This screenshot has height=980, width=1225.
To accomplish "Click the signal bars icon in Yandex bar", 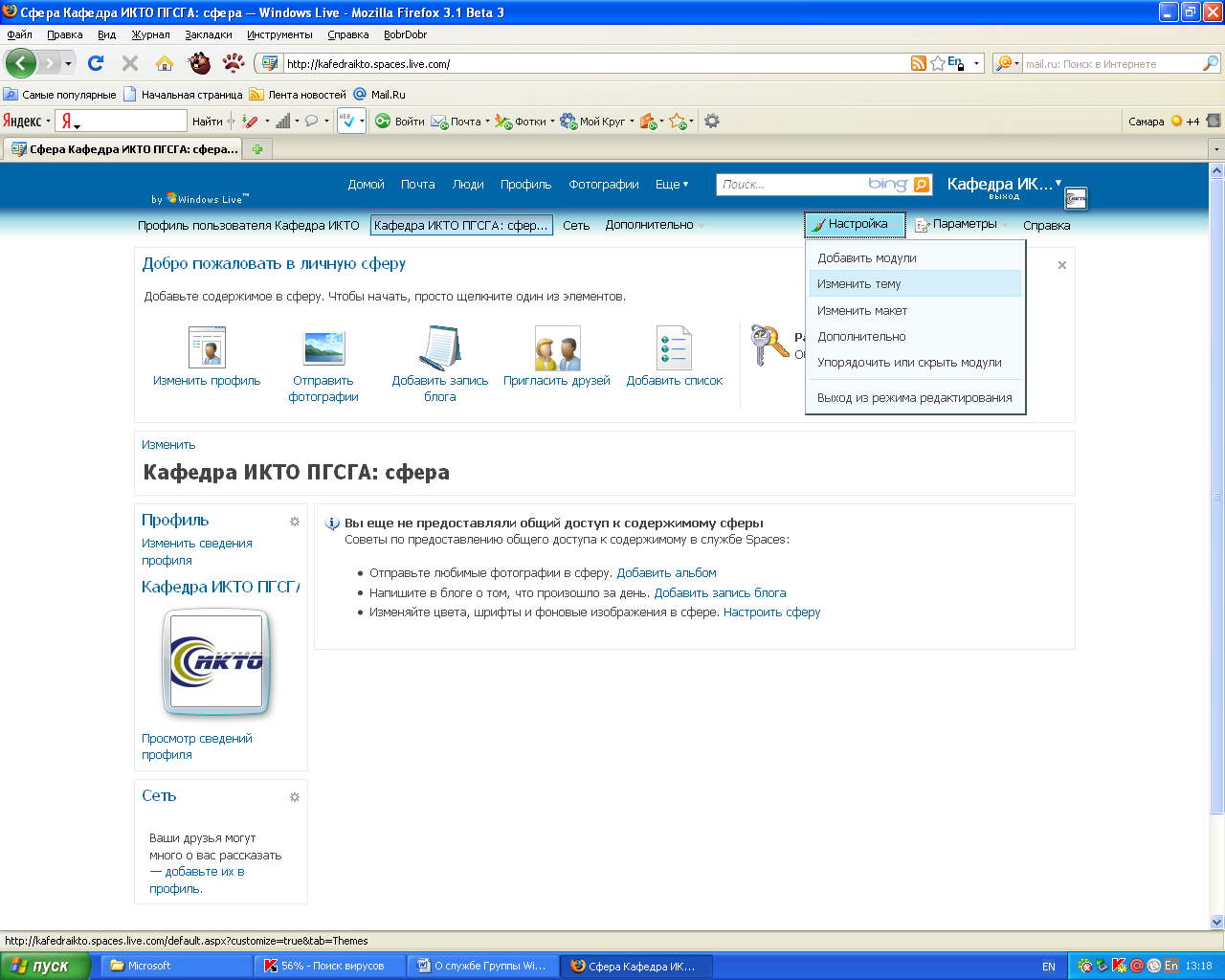I will [283, 122].
